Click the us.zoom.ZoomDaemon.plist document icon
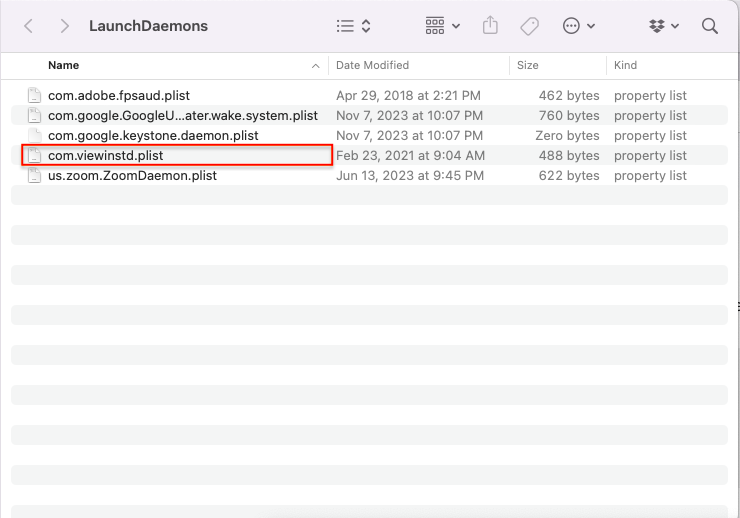Image resolution: width=740 pixels, height=518 pixels. click(x=34, y=175)
